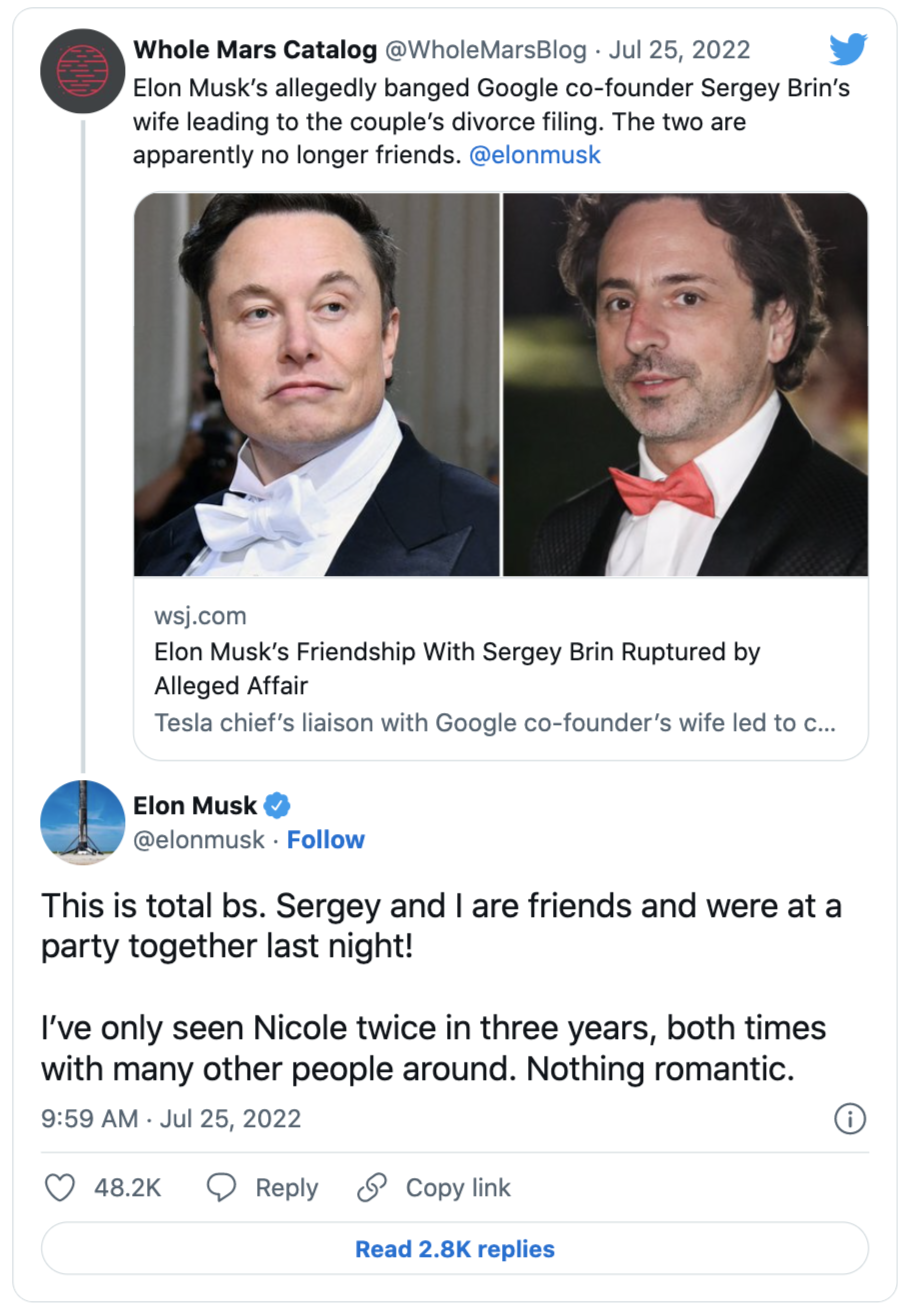Screen dimensions: 908x1316
Task: Like the tweet with heart icon
Action: 62,1187
